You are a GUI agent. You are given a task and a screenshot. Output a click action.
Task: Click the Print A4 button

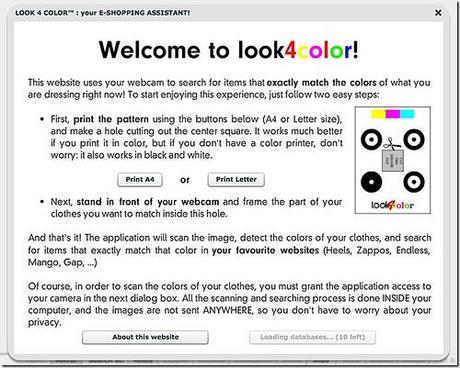click(140, 180)
